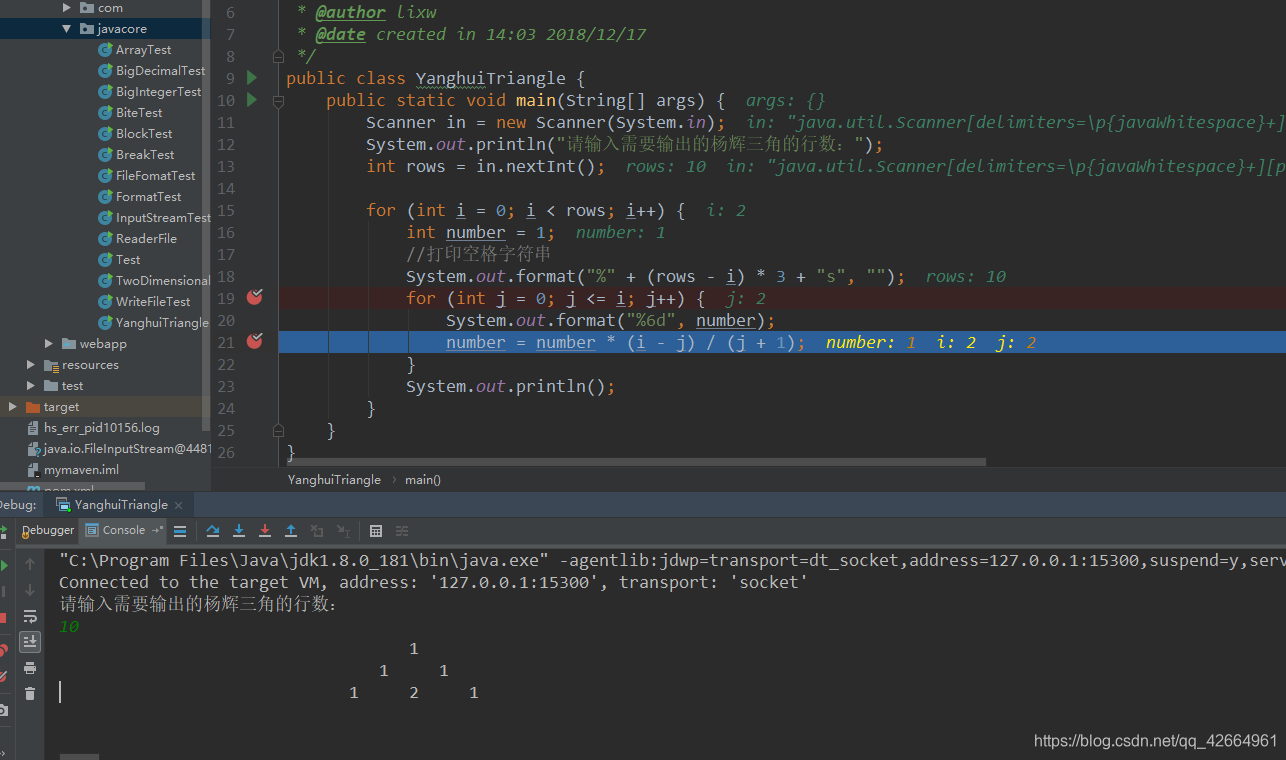
Task: Open FormatTest in project tree
Action: (149, 197)
